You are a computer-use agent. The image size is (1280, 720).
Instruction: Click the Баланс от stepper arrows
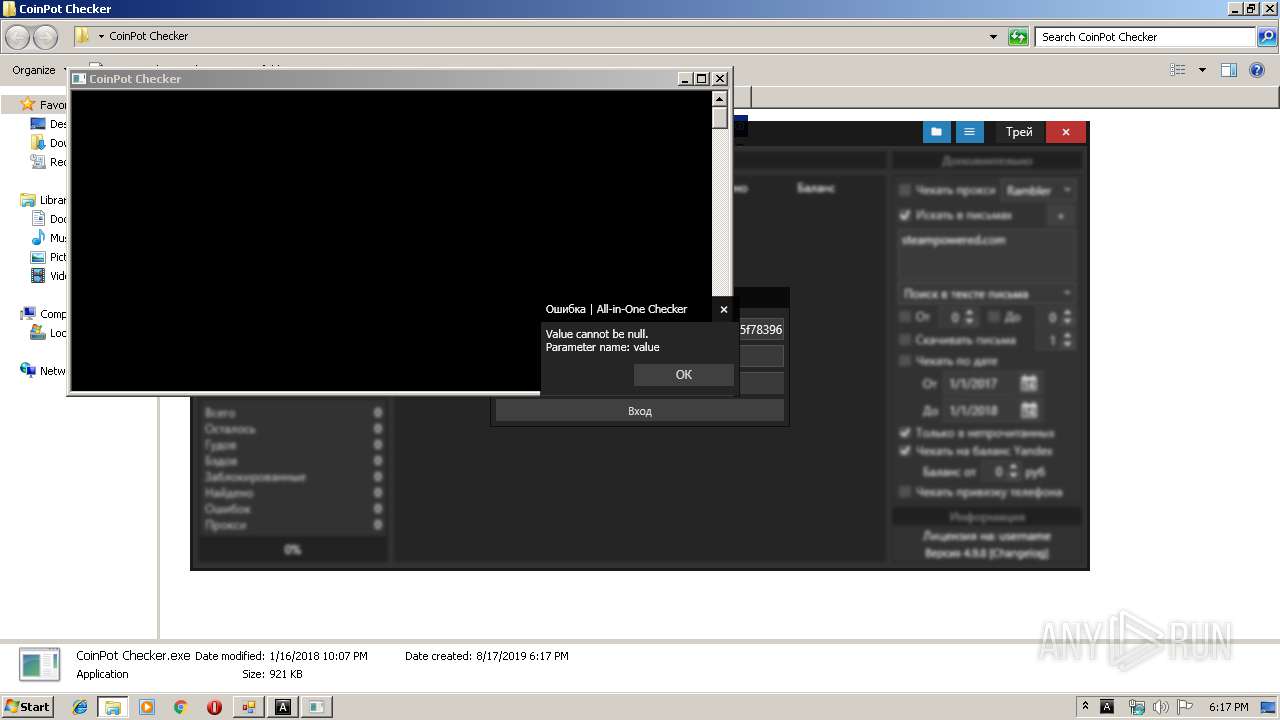click(x=1014, y=471)
